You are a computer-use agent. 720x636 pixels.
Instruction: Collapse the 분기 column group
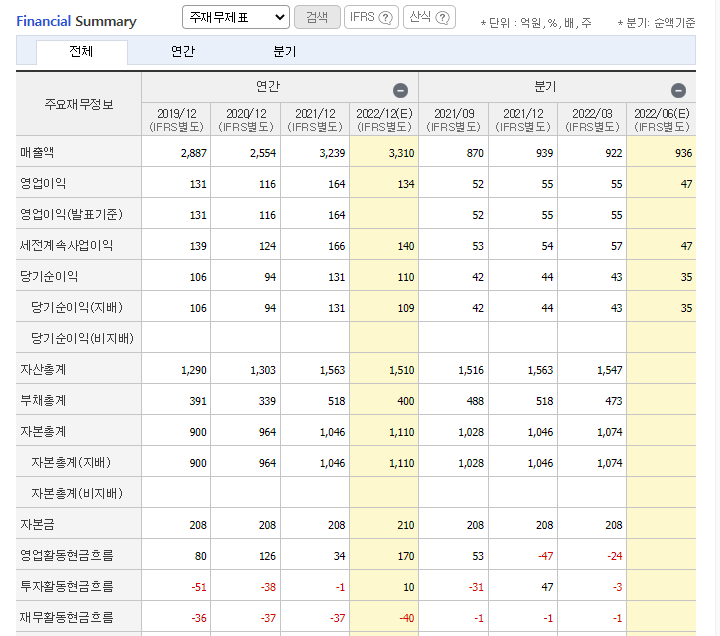click(x=678, y=90)
